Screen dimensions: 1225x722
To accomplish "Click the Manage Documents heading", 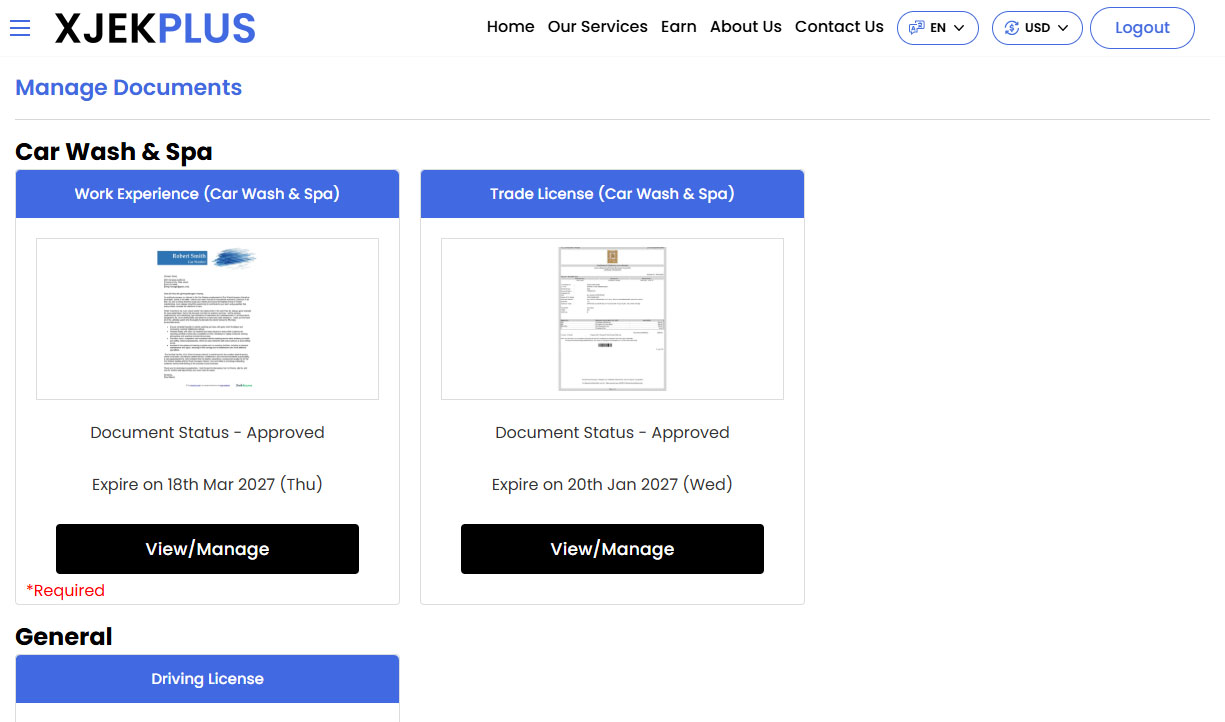I will coord(128,87).
